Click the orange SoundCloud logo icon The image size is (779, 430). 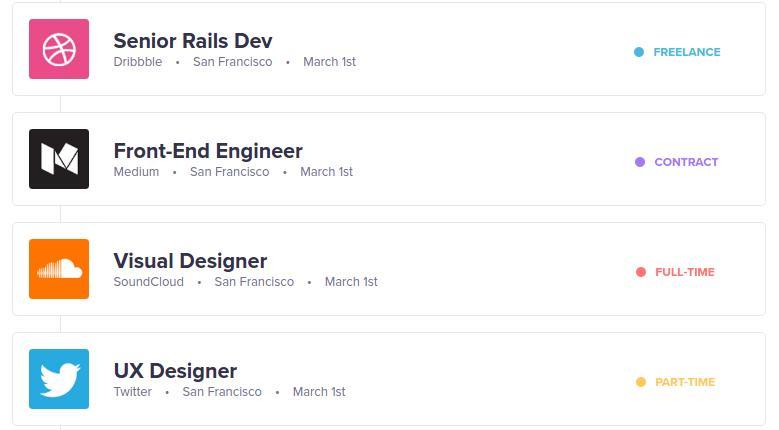[x=59, y=269]
